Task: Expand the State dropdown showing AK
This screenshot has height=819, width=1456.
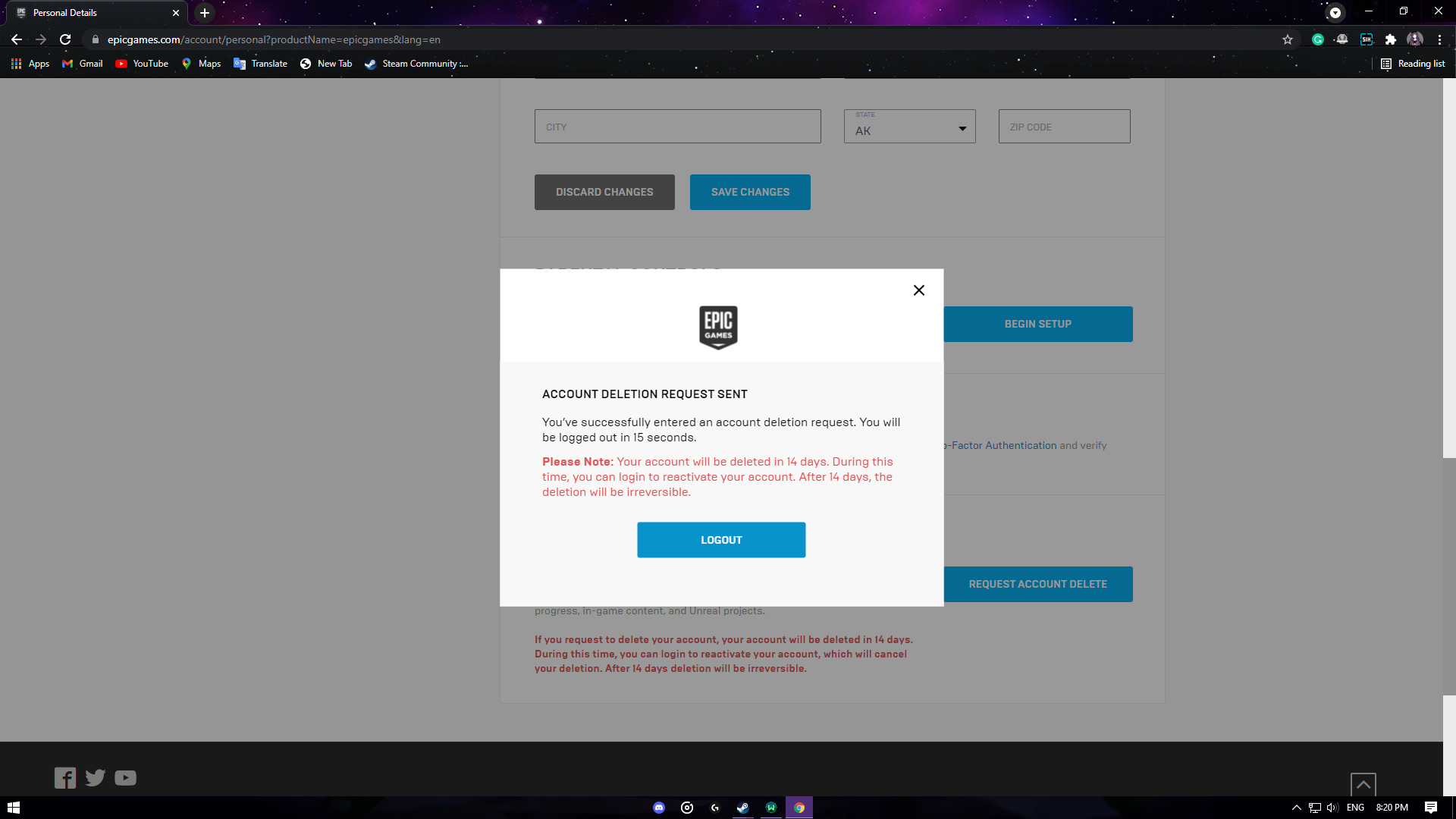Action: click(909, 127)
